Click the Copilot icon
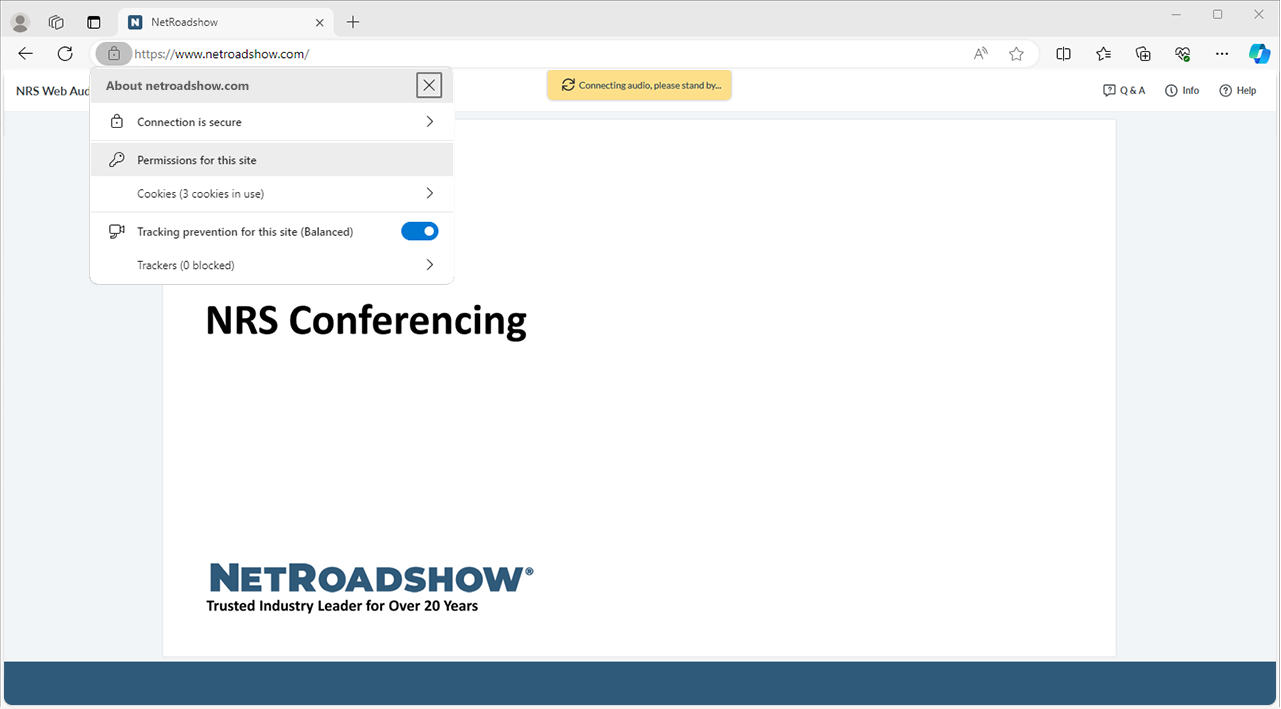This screenshot has height=709, width=1281. (1259, 53)
